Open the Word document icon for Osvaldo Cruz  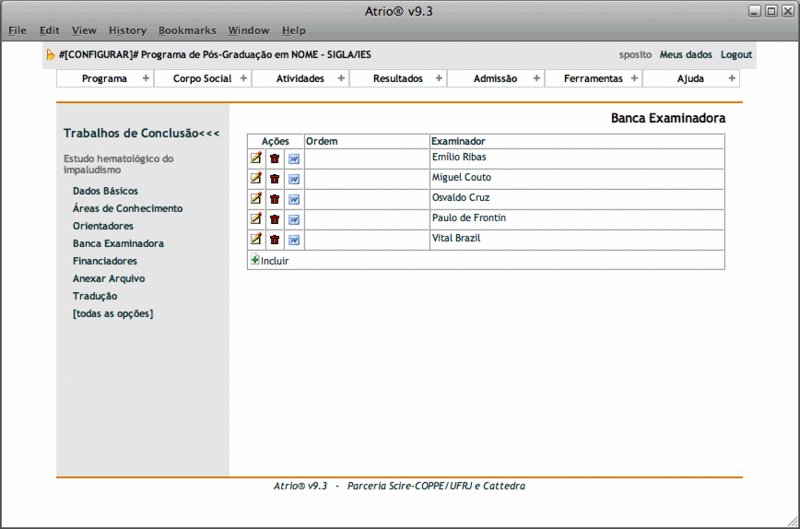coord(294,199)
